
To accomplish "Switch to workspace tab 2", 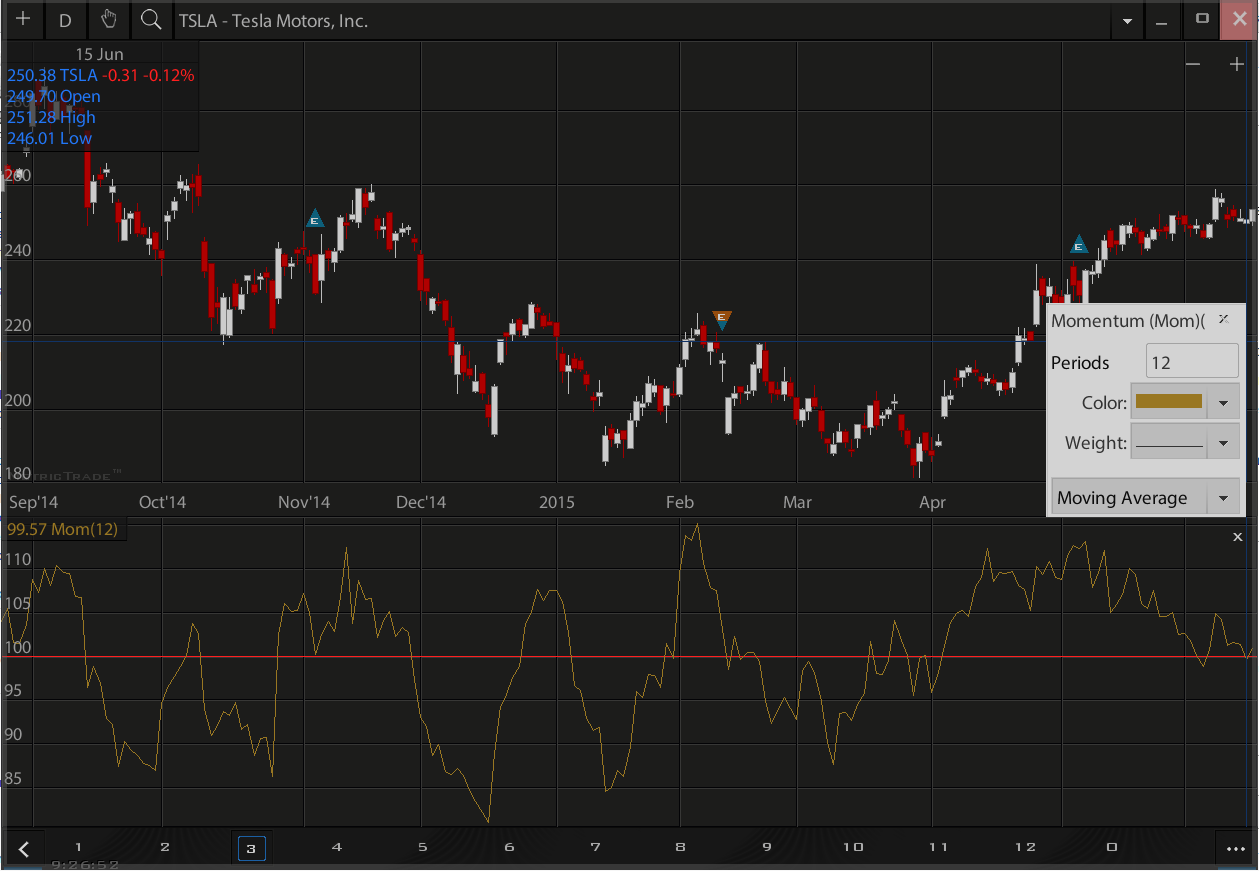I will 165,847.
